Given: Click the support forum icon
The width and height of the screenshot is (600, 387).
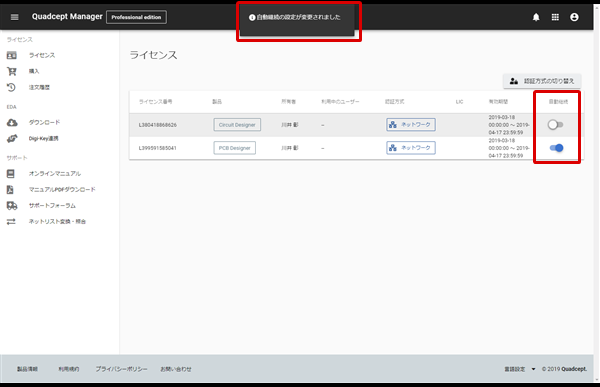Looking at the screenshot, I should 12,206.
